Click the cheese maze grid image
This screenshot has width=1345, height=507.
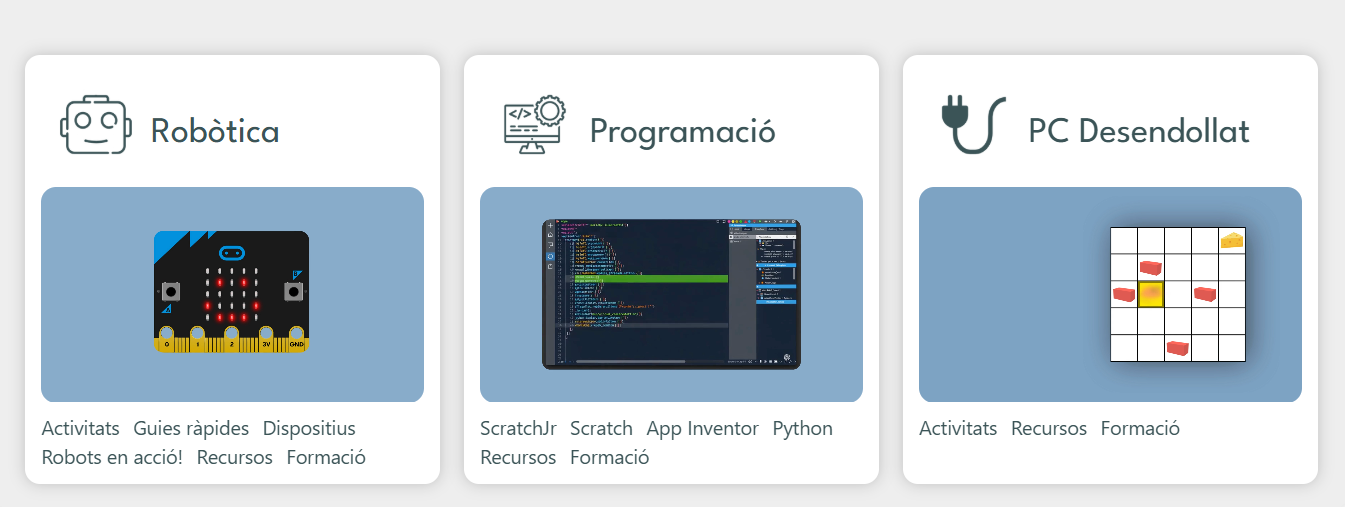coord(1177,294)
